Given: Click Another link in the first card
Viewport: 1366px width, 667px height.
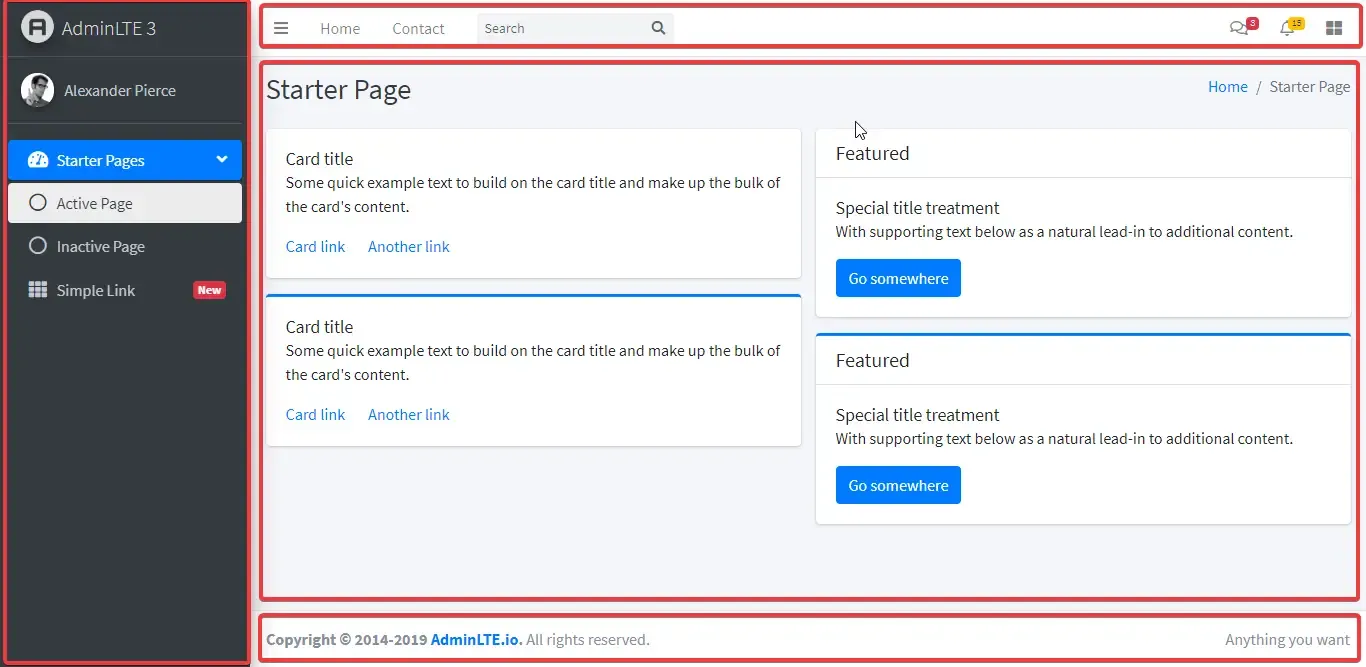Looking at the screenshot, I should 408,246.
